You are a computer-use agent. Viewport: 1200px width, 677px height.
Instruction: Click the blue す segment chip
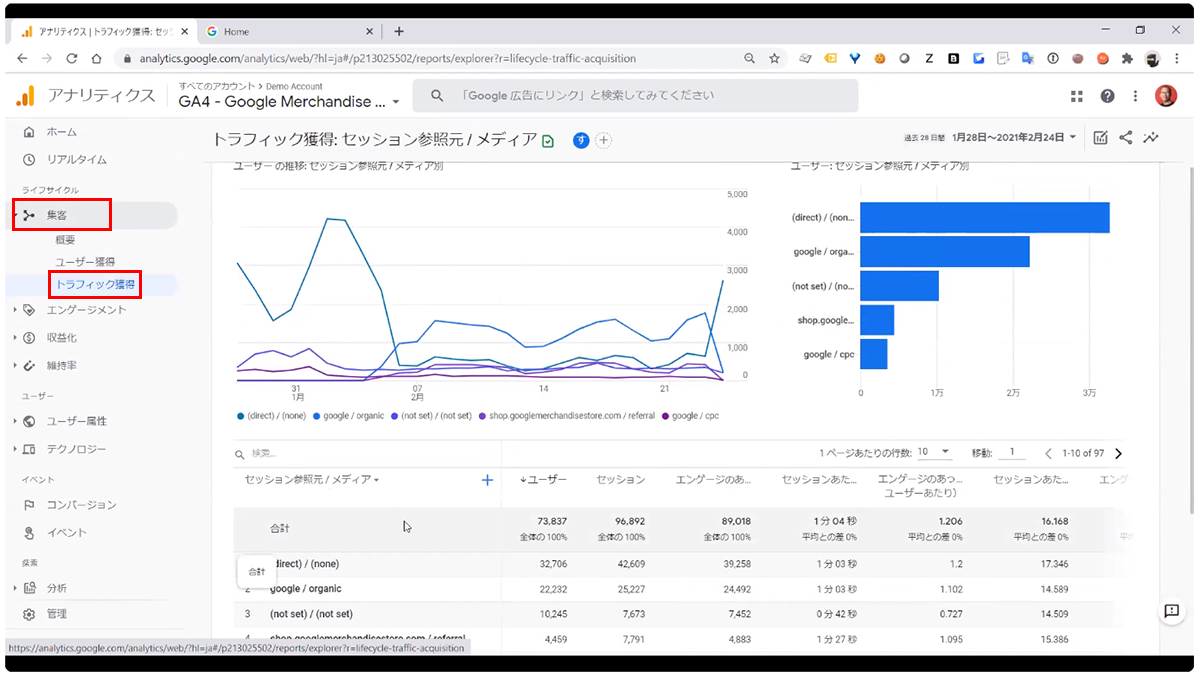click(581, 140)
